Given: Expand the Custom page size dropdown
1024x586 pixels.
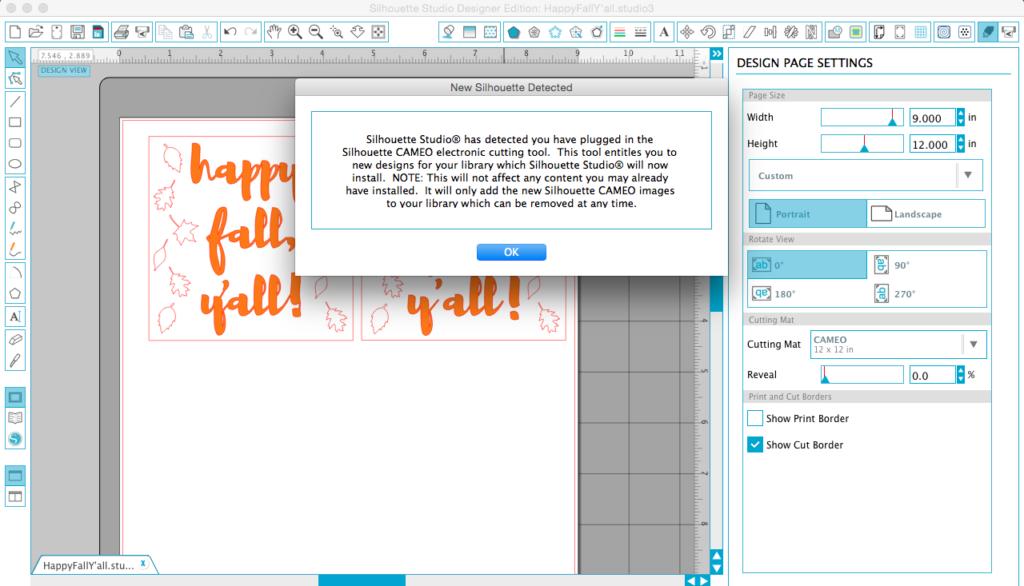Looking at the screenshot, I should [865, 175].
